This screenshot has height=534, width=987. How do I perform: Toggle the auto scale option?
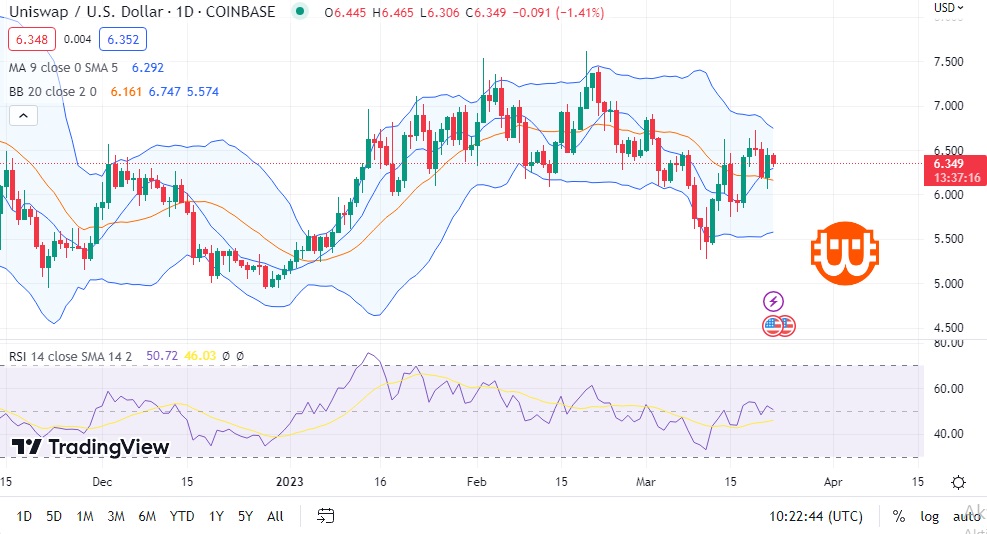pyautogui.click(x=966, y=516)
